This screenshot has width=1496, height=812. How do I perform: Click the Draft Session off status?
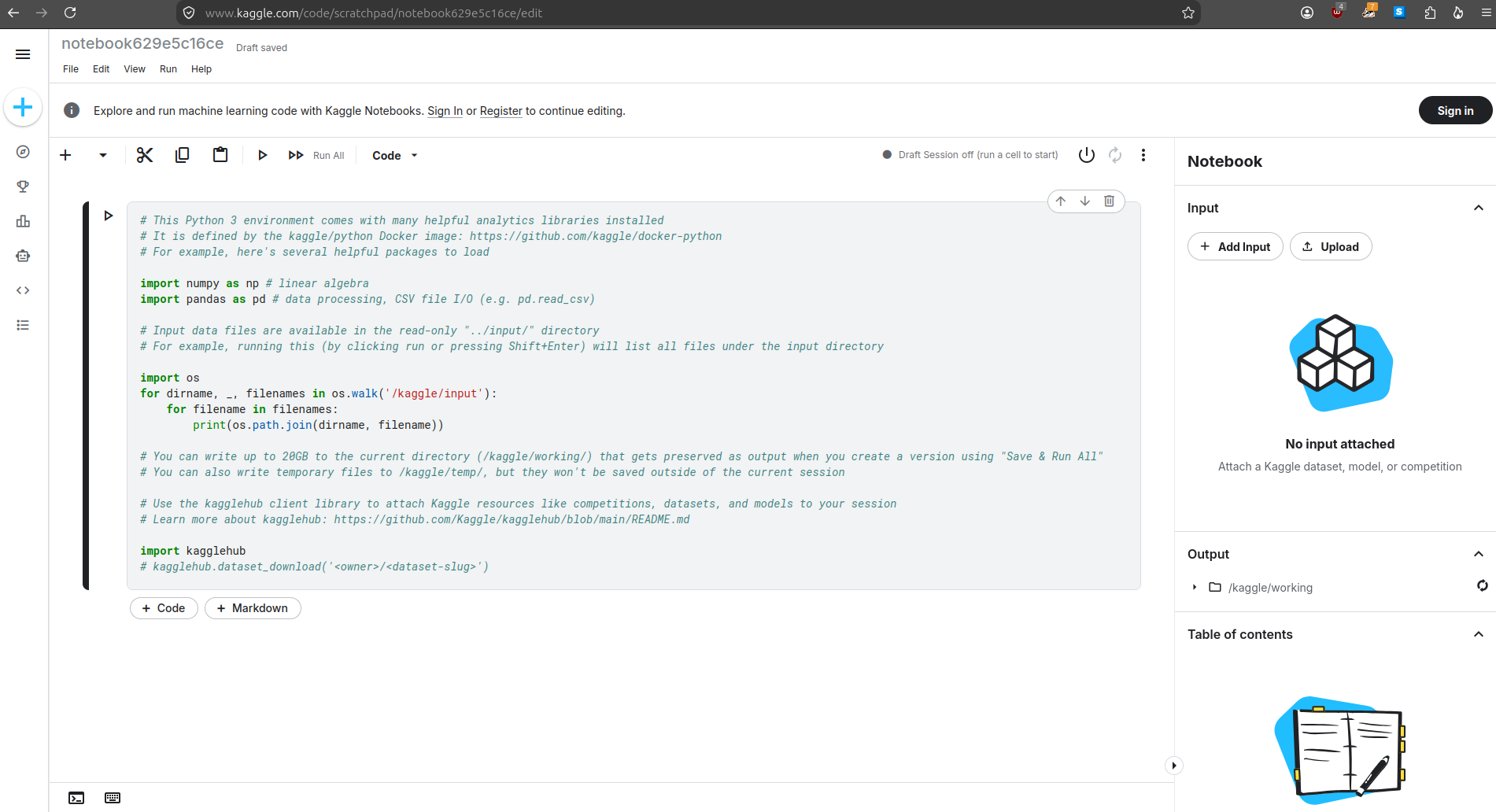tap(970, 155)
